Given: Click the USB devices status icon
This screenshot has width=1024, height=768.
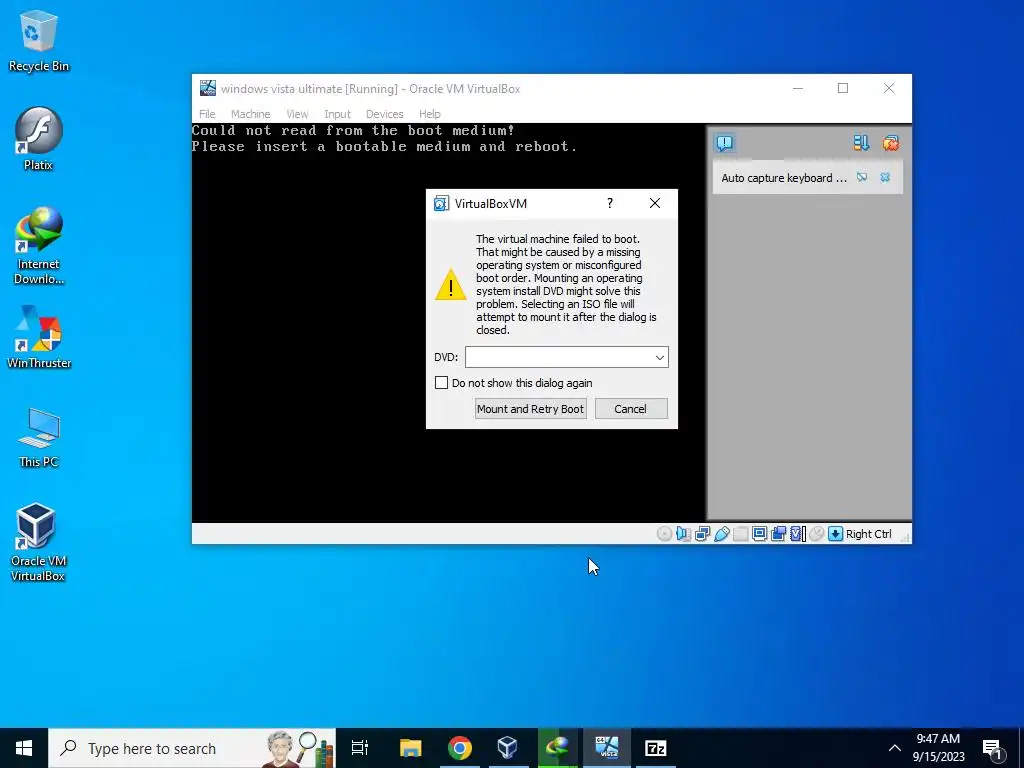Looking at the screenshot, I should click(722, 534).
